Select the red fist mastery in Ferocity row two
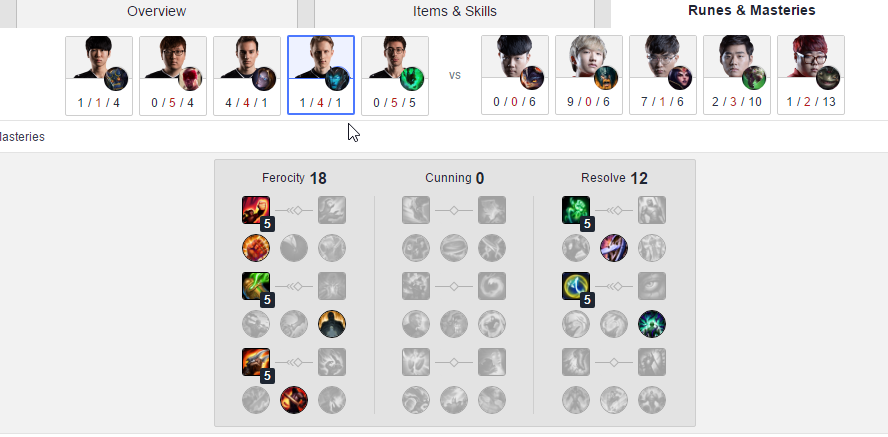The width and height of the screenshot is (888, 437). [x=256, y=248]
